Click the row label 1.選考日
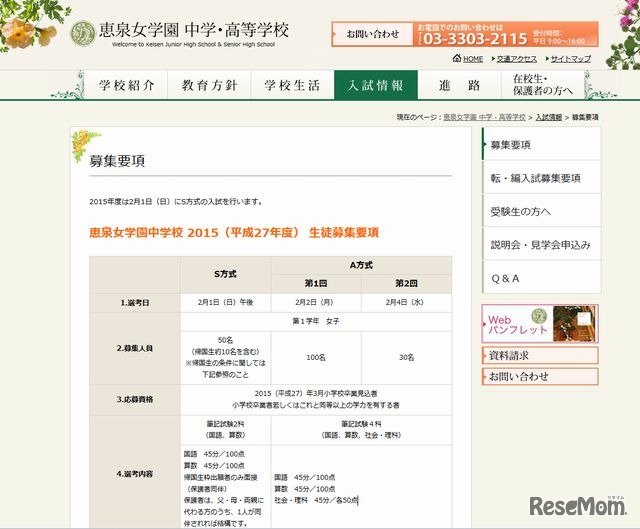This screenshot has width=640, height=529. pos(135,303)
